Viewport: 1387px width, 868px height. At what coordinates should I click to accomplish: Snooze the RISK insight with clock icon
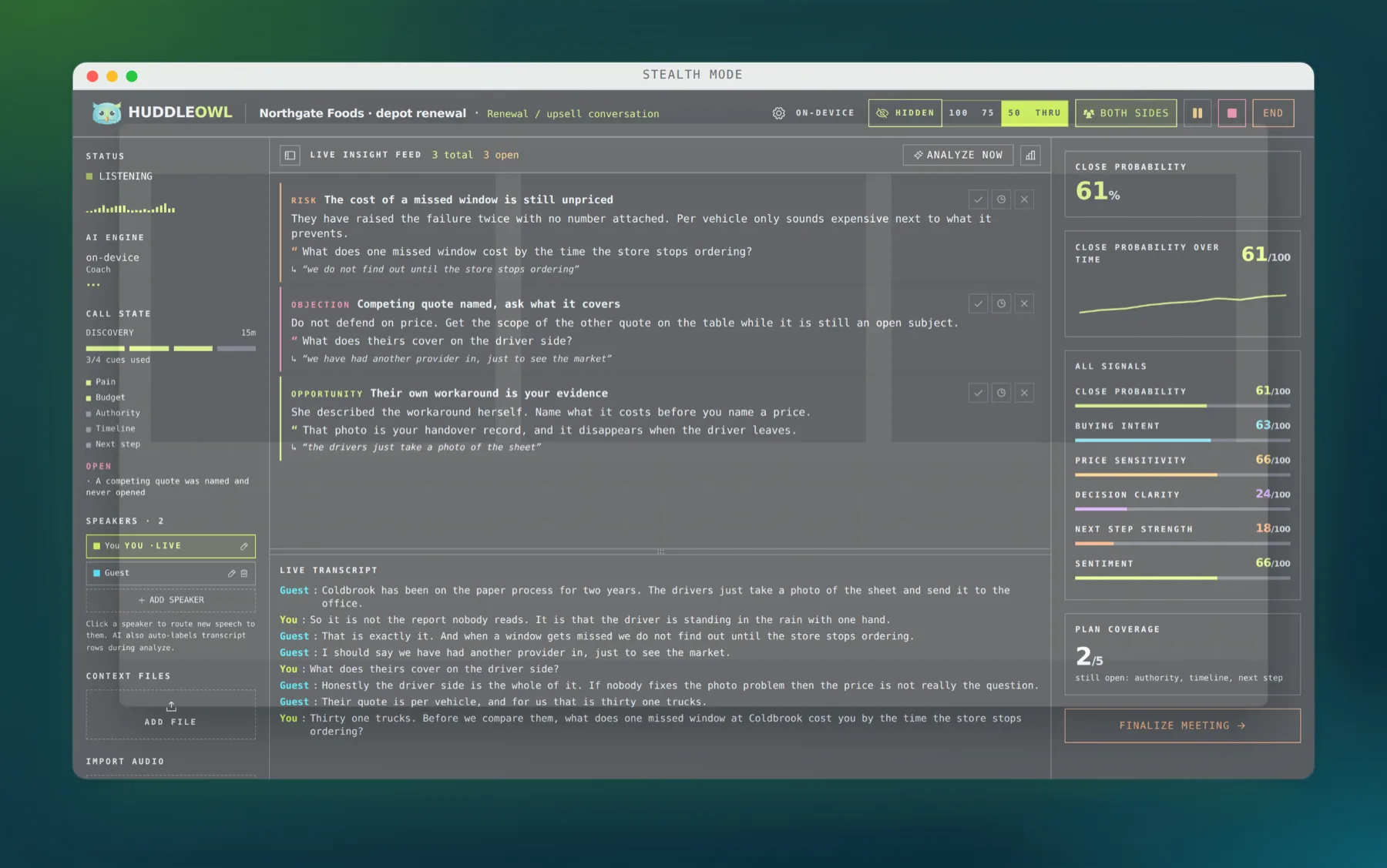coord(1001,199)
